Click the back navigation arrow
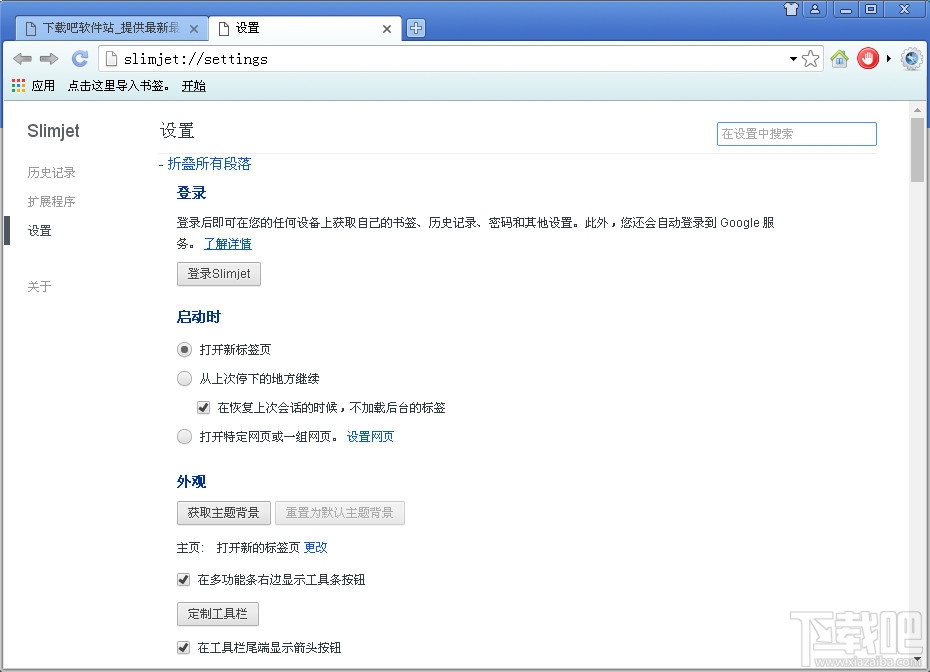930x672 pixels. click(22, 58)
